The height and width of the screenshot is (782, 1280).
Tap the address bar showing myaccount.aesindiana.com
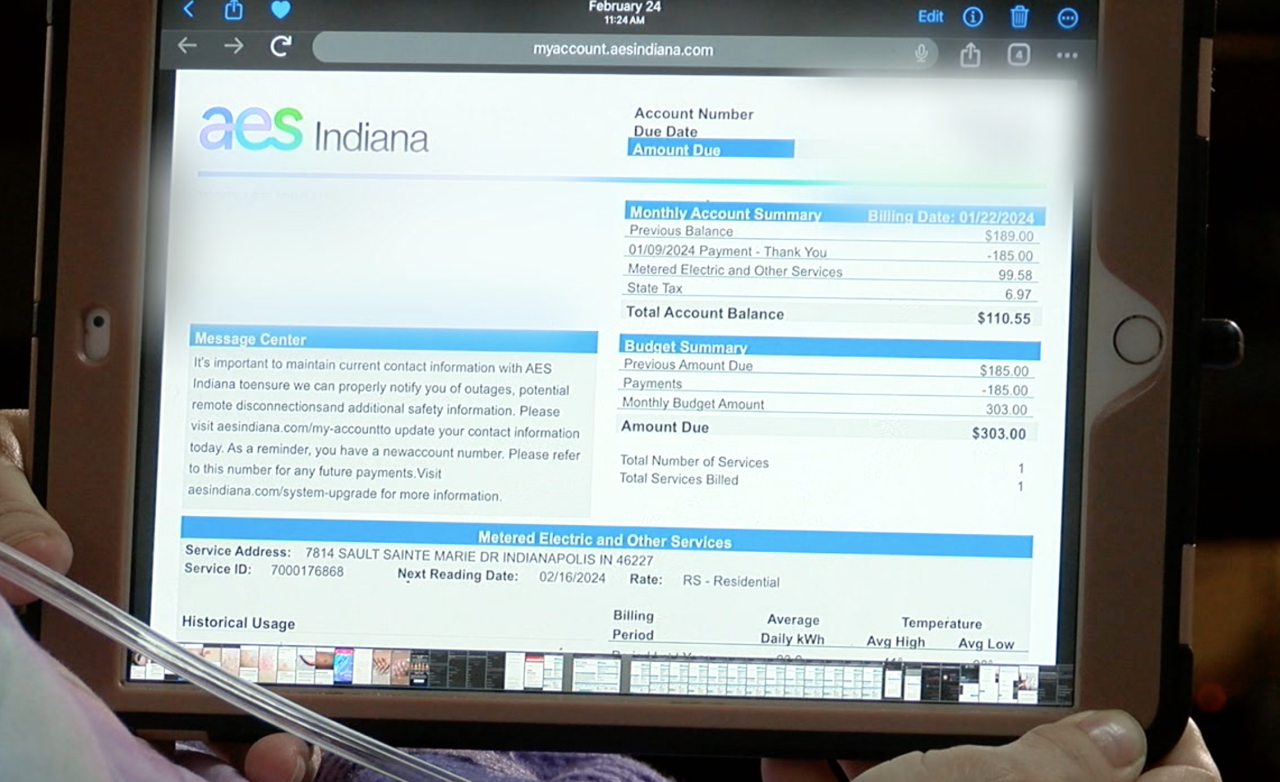tap(625, 49)
